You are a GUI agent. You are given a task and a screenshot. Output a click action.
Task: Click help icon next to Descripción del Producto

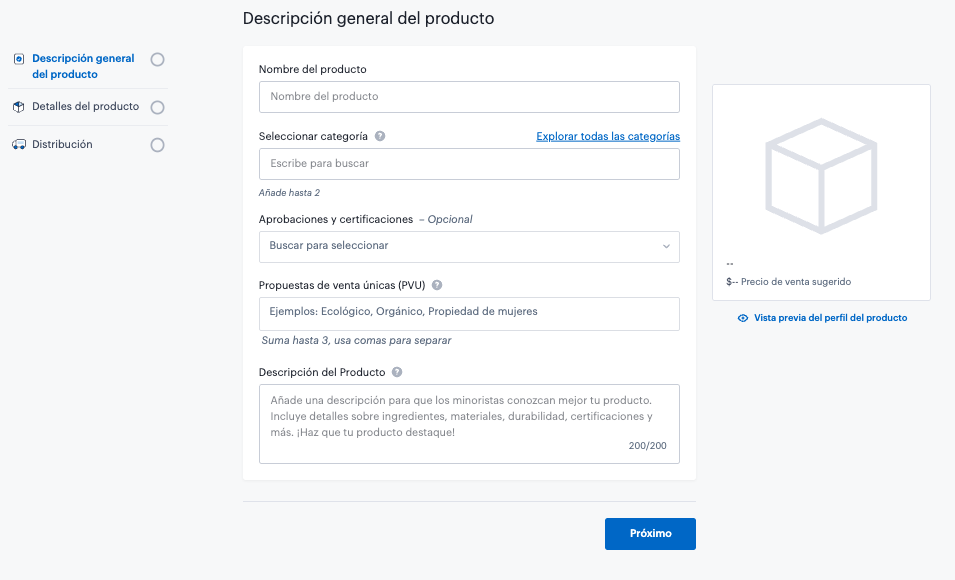tap(397, 372)
